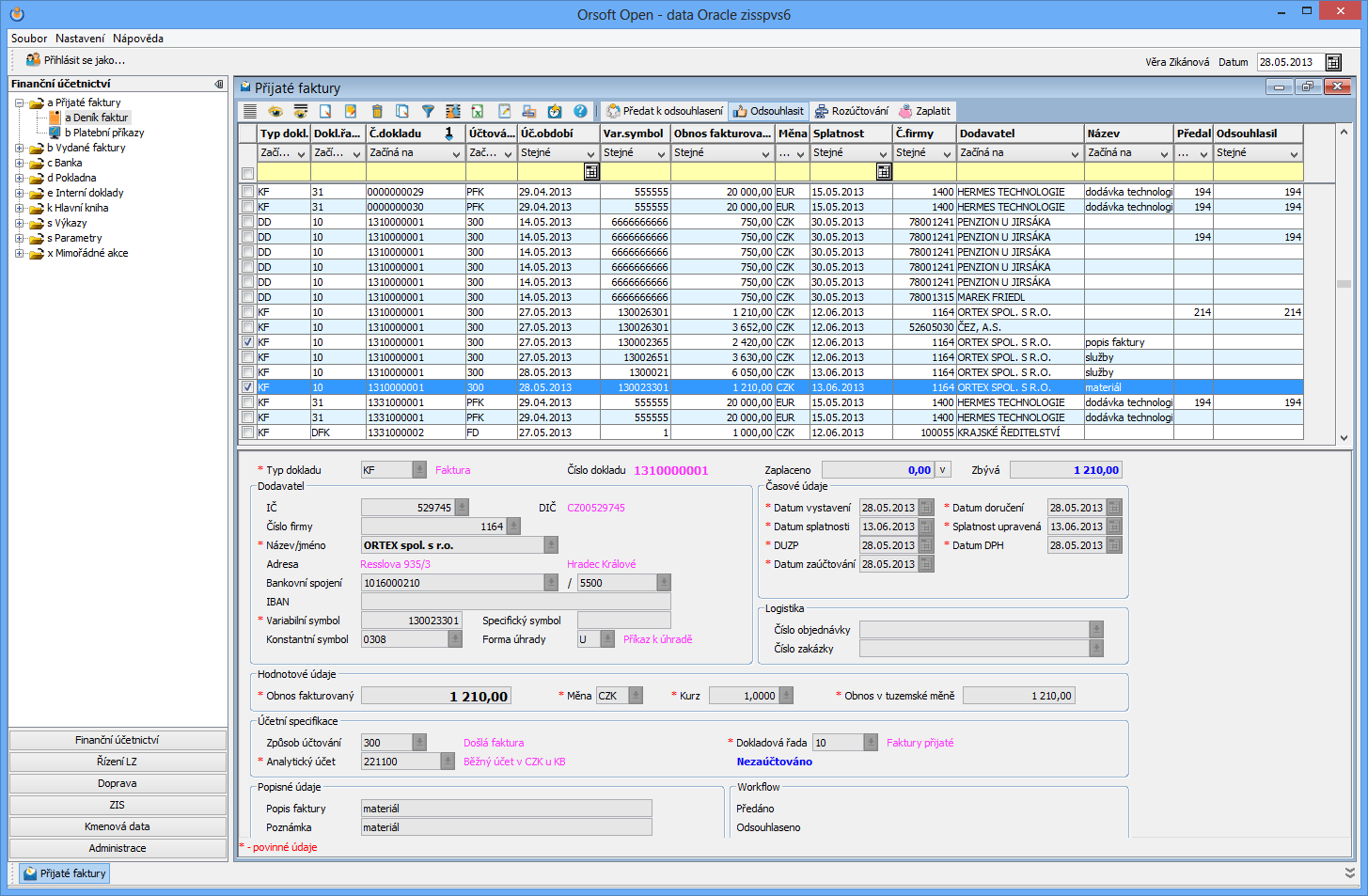
Task: Expand the c Banka tree node
Action: [19, 163]
